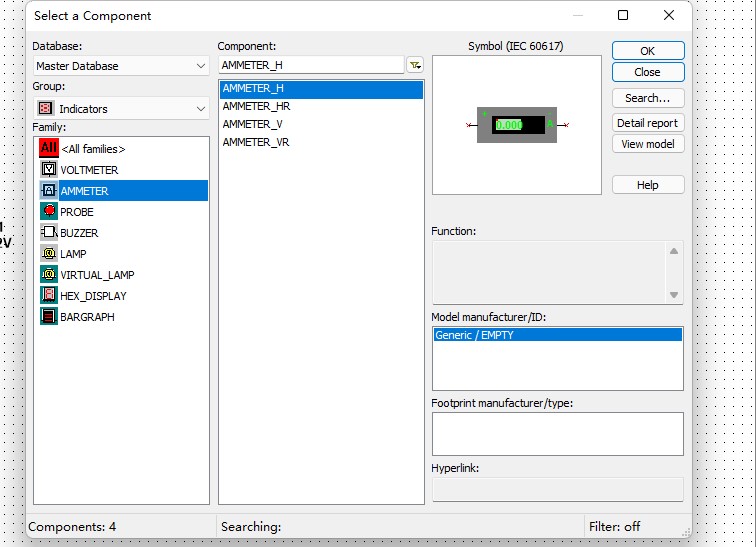Select the LAMP family

[73, 254]
